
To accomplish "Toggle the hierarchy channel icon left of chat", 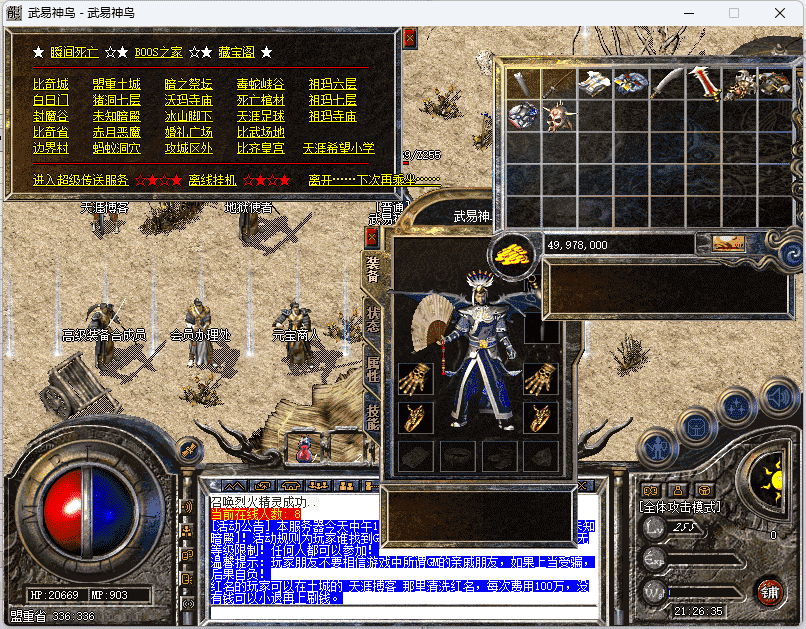I will (187, 531).
